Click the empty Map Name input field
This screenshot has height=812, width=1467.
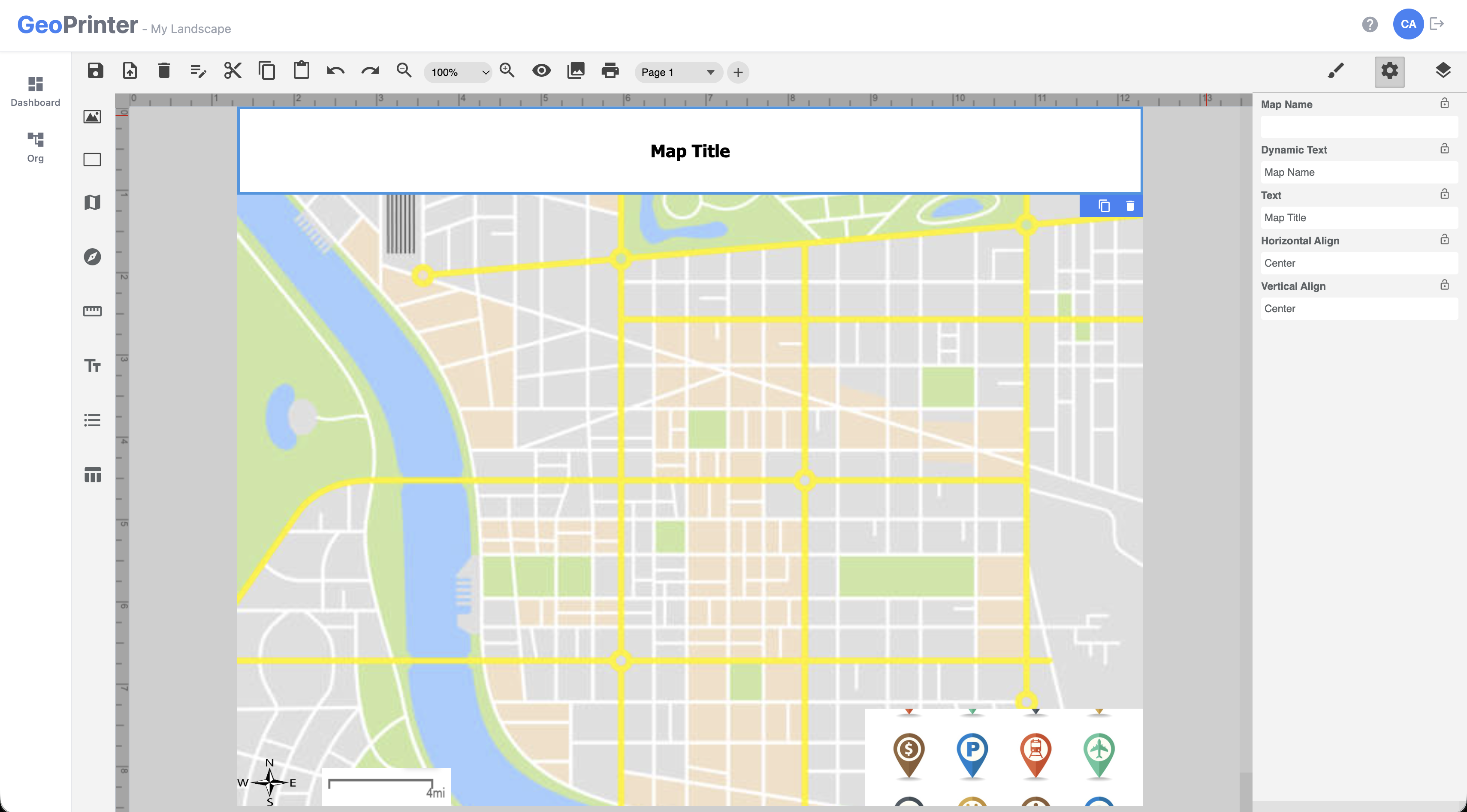click(1359, 127)
